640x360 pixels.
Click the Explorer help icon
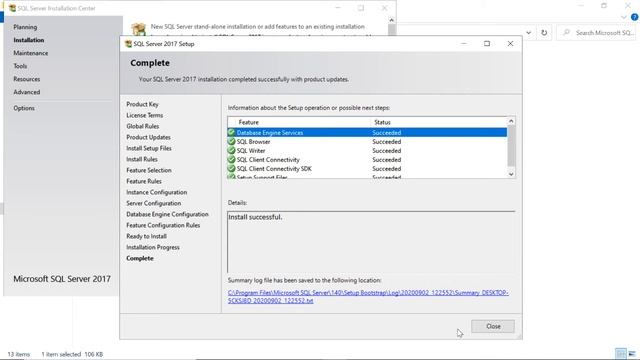[x=635, y=17]
